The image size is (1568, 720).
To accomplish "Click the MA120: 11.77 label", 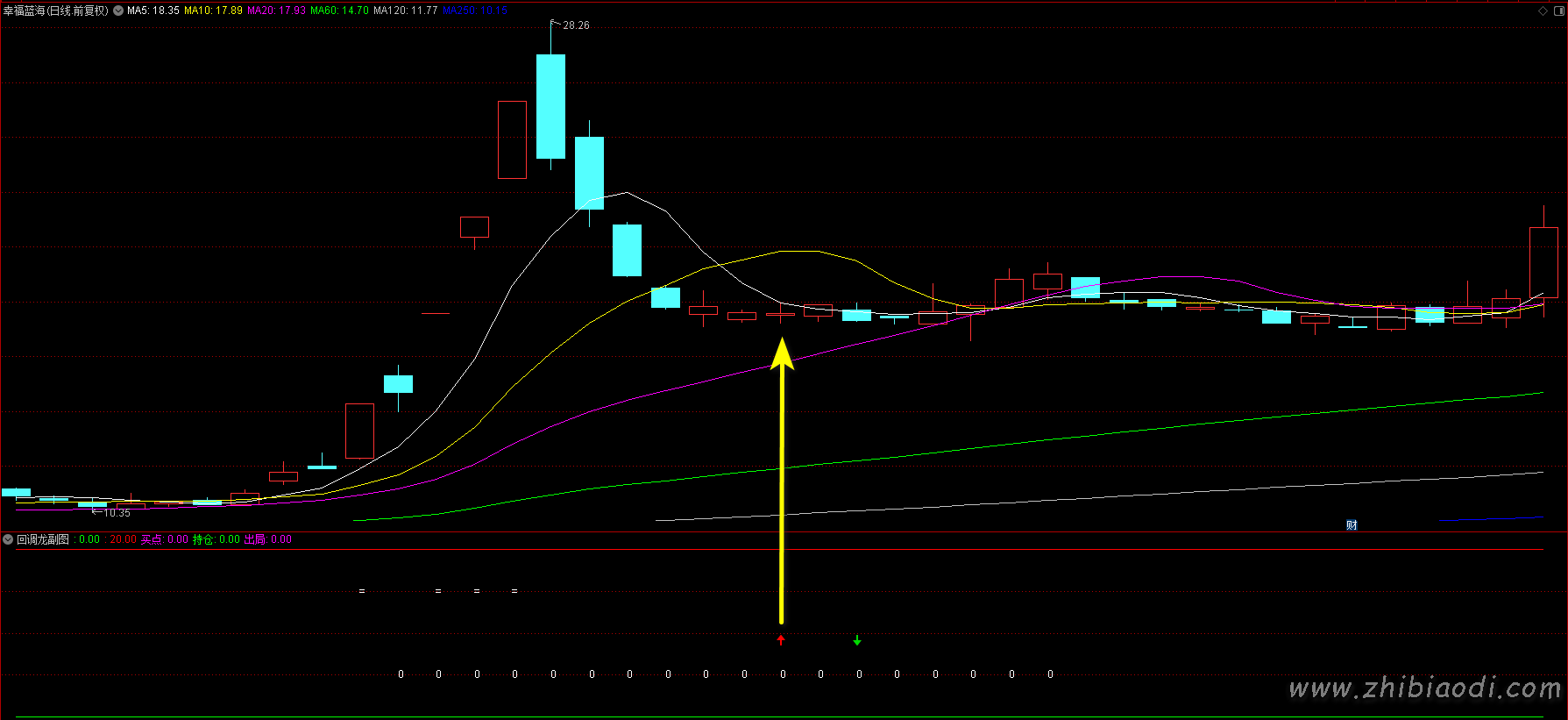I will [405, 11].
